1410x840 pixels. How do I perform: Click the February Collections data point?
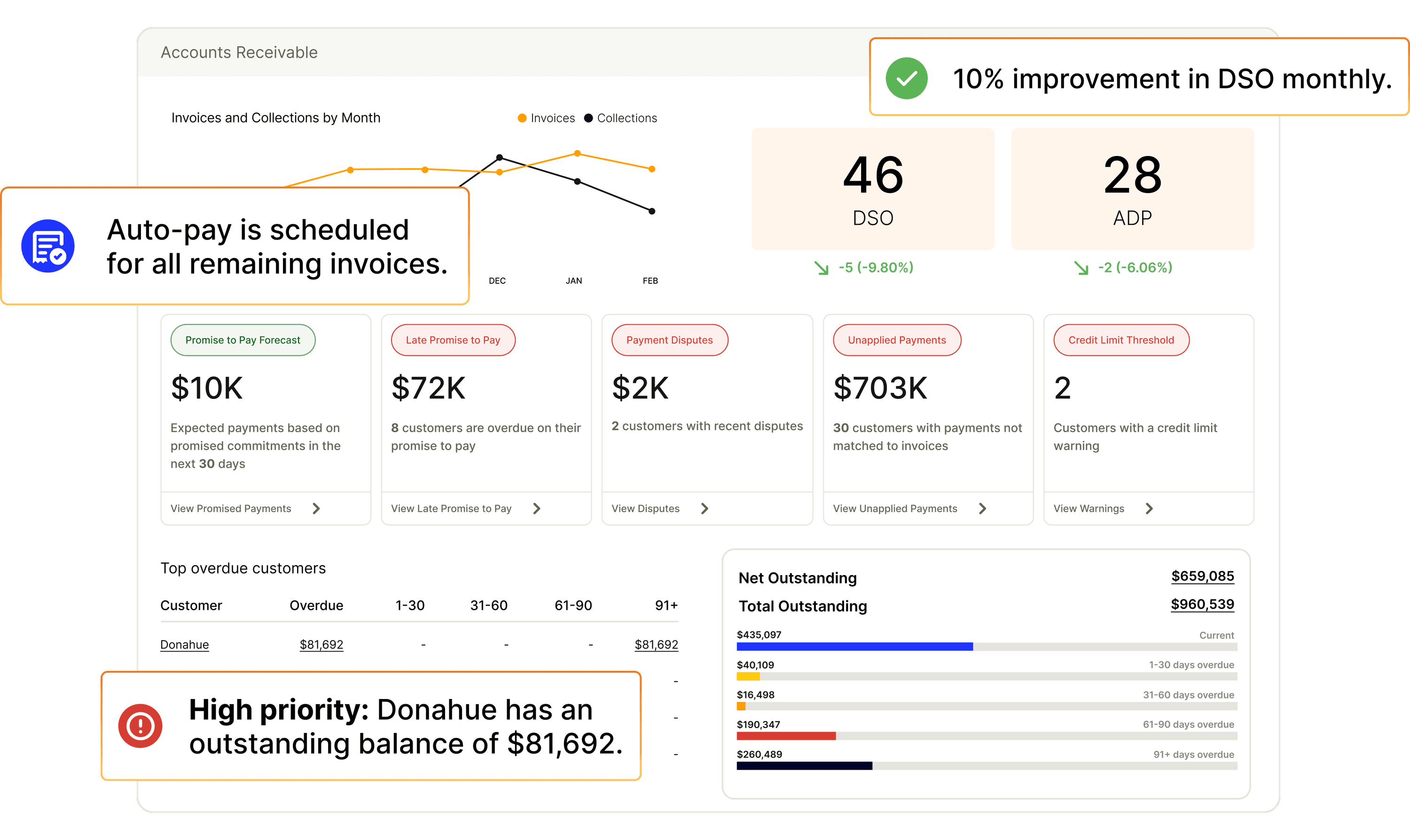coord(652,211)
